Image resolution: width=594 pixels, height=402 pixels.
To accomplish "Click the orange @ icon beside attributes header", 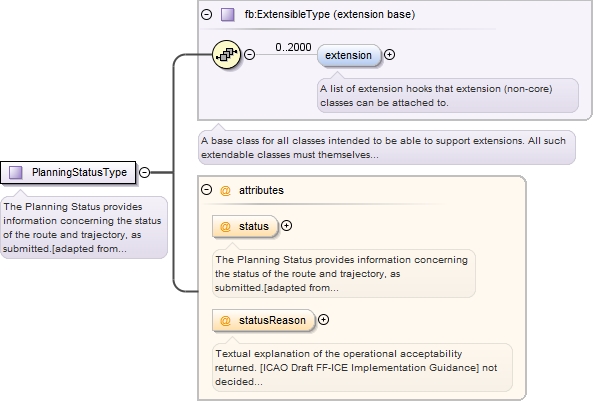I will [225, 190].
